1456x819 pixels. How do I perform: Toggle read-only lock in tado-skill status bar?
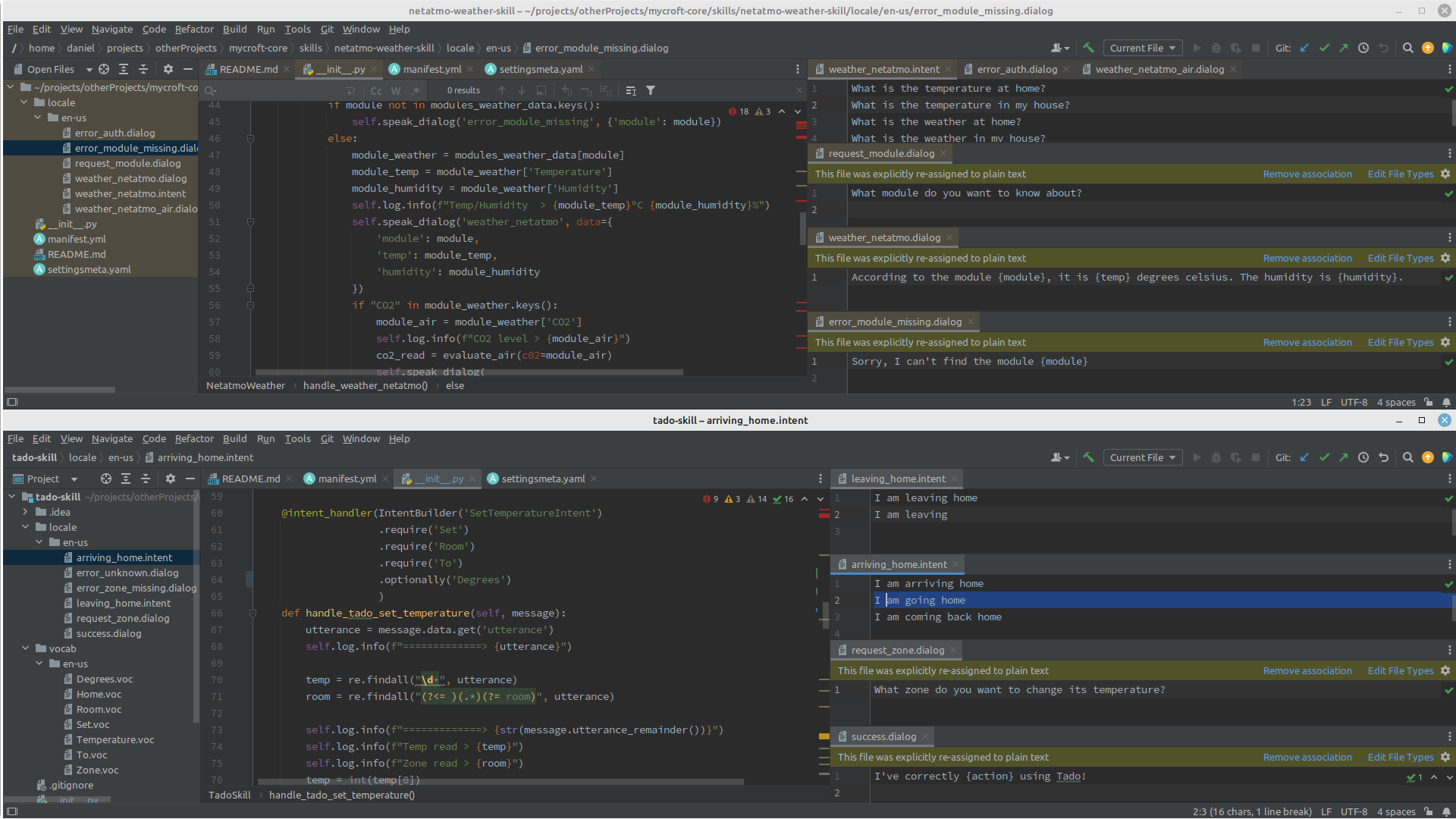pyautogui.click(x=1429, y=811)
